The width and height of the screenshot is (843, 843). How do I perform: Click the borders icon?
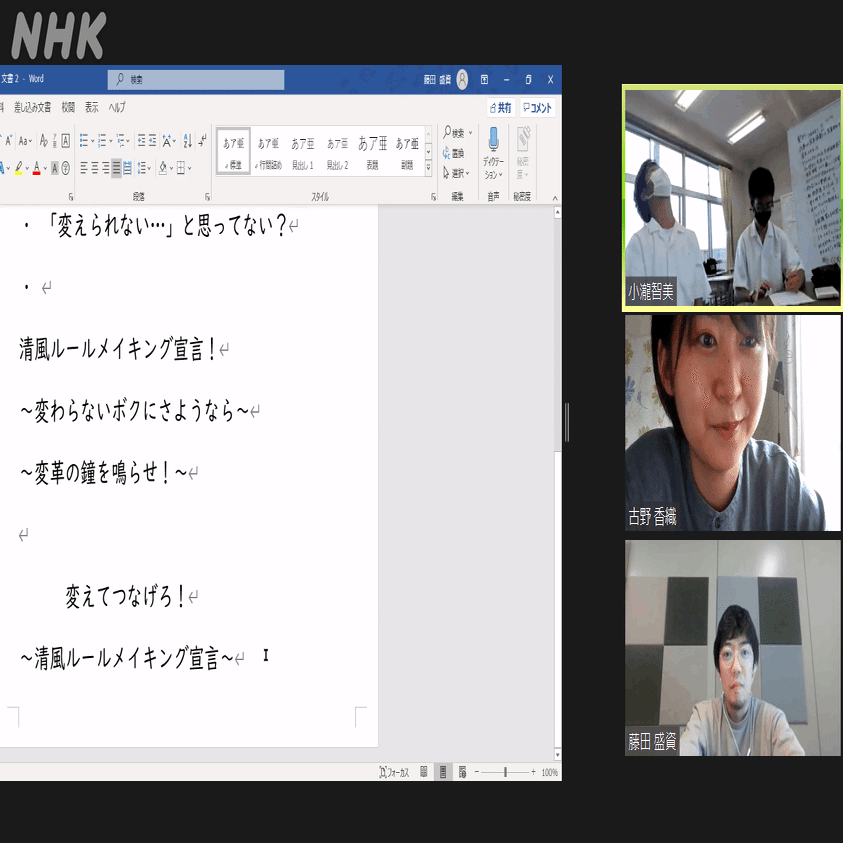click(x=181, y=169)
